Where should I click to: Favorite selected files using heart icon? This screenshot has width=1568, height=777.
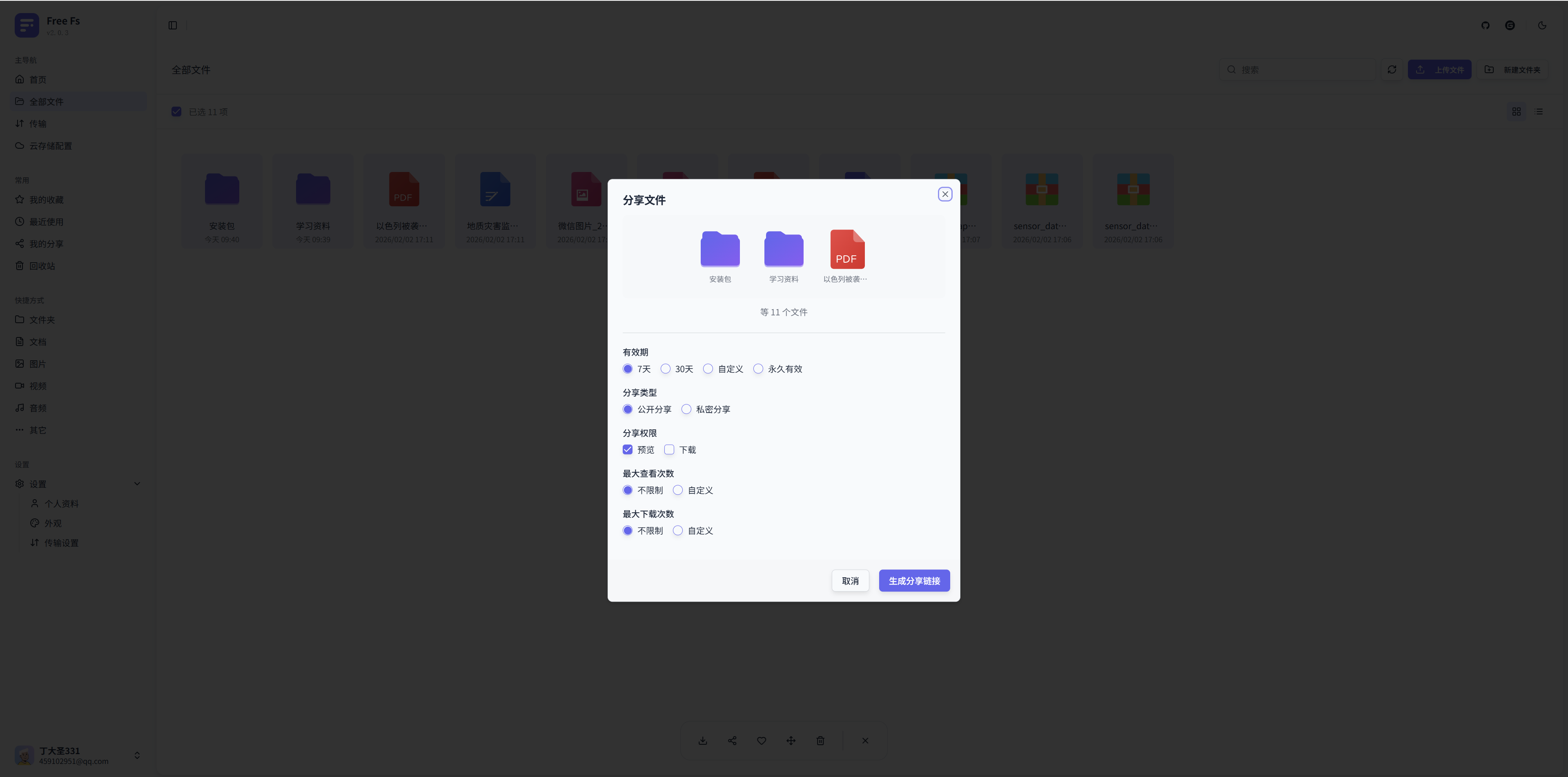(x=762, y=741)
